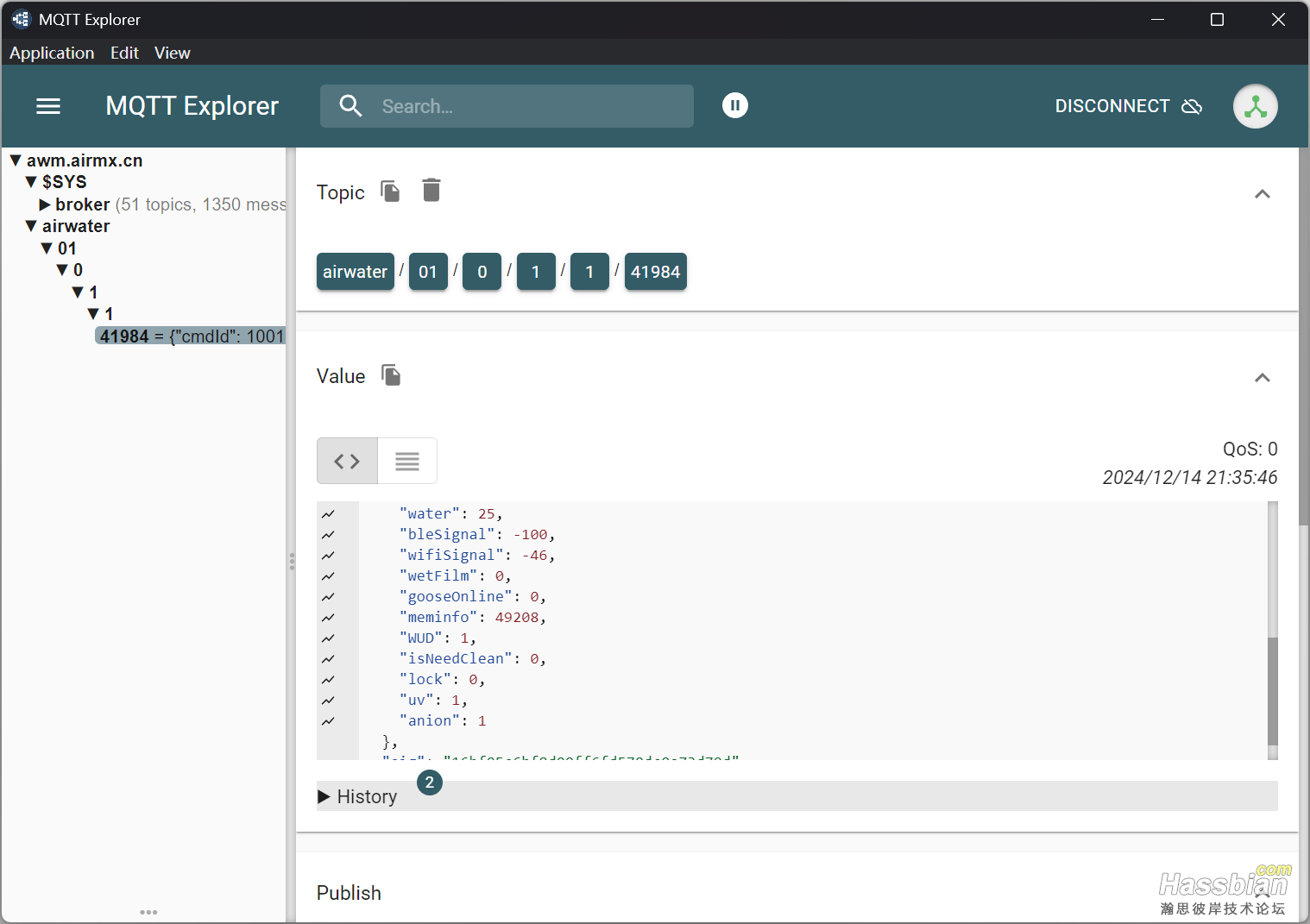Image resolution: width=1310 pixels, height=924 pixels.
Task: Collapse the $SYS tree node
Action: tap(31, 182)
